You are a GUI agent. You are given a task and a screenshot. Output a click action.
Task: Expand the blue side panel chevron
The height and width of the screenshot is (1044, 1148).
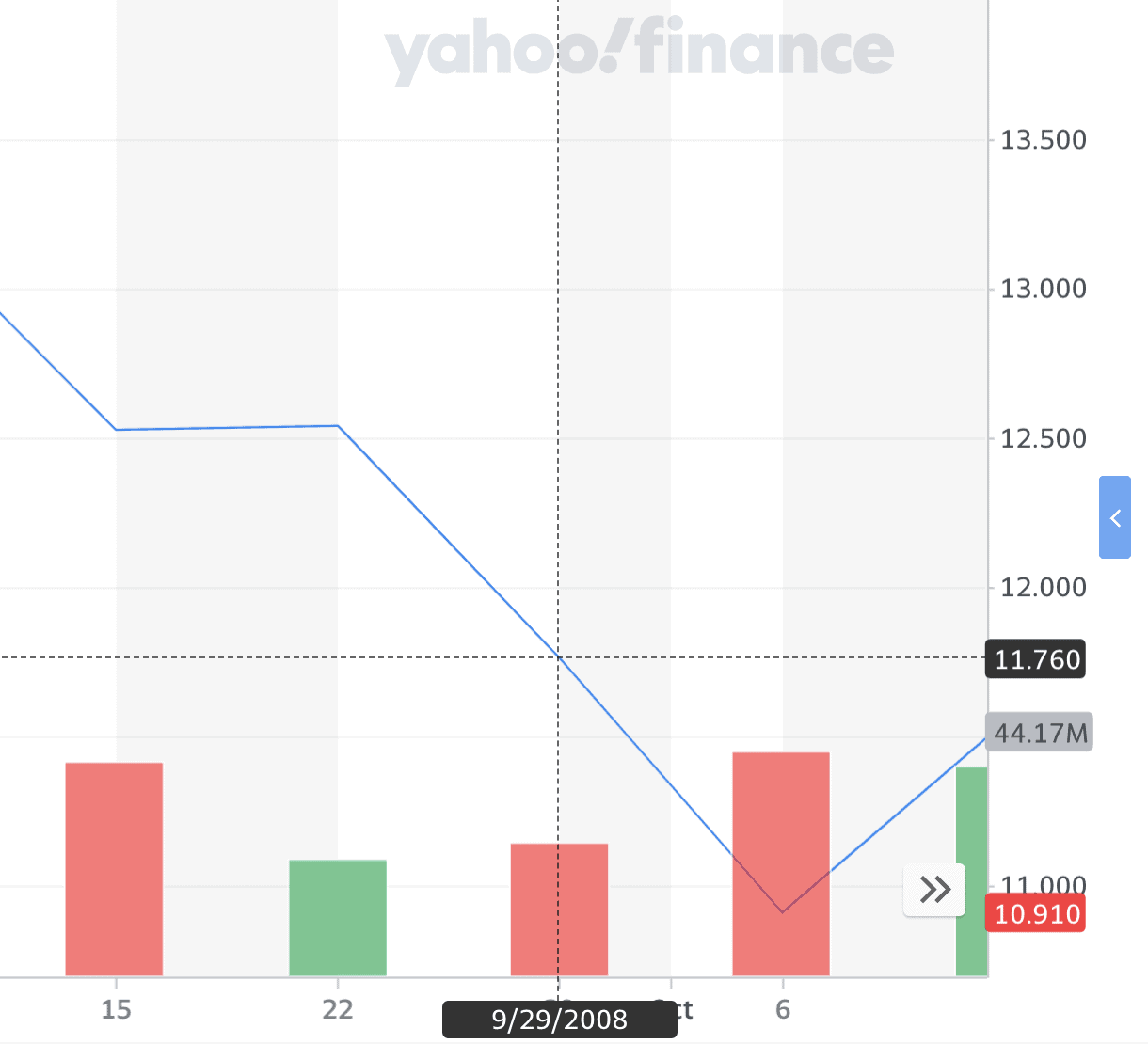click(1115, 517)
